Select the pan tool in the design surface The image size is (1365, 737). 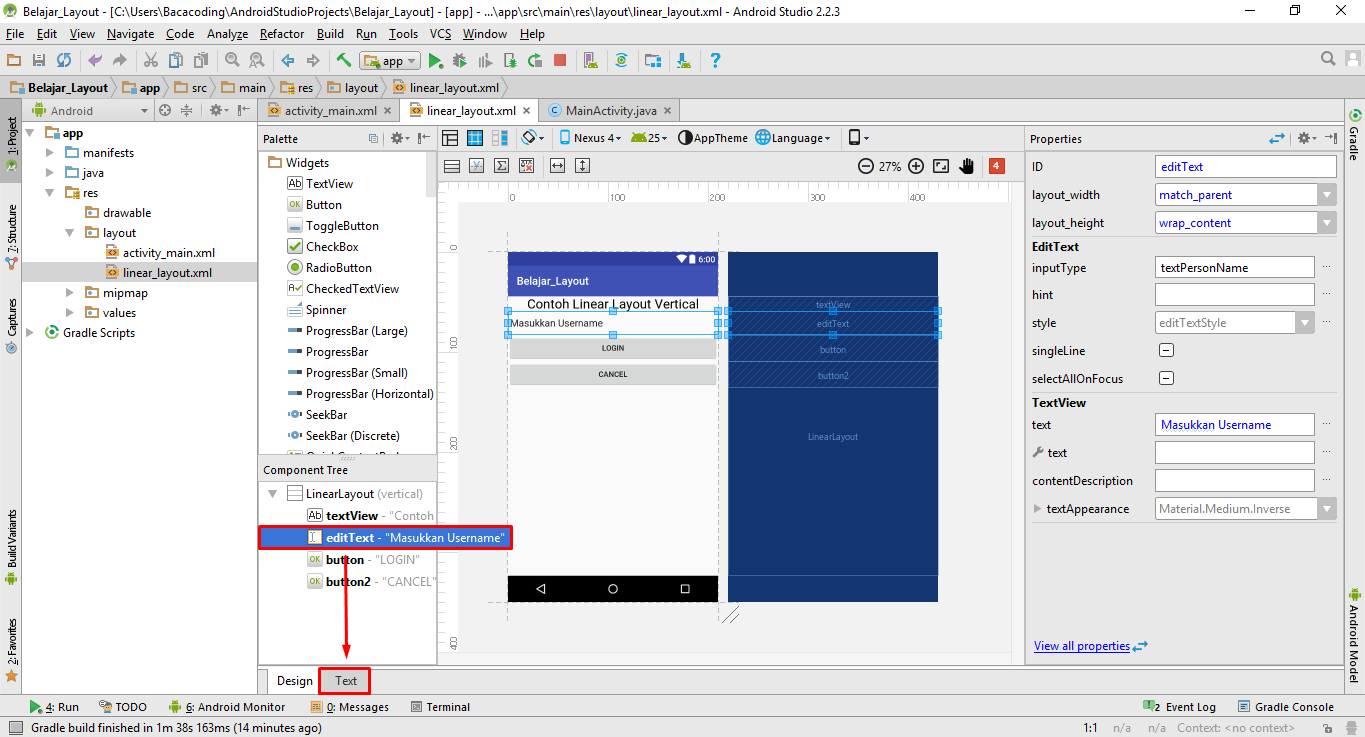[x=966, y=166]
